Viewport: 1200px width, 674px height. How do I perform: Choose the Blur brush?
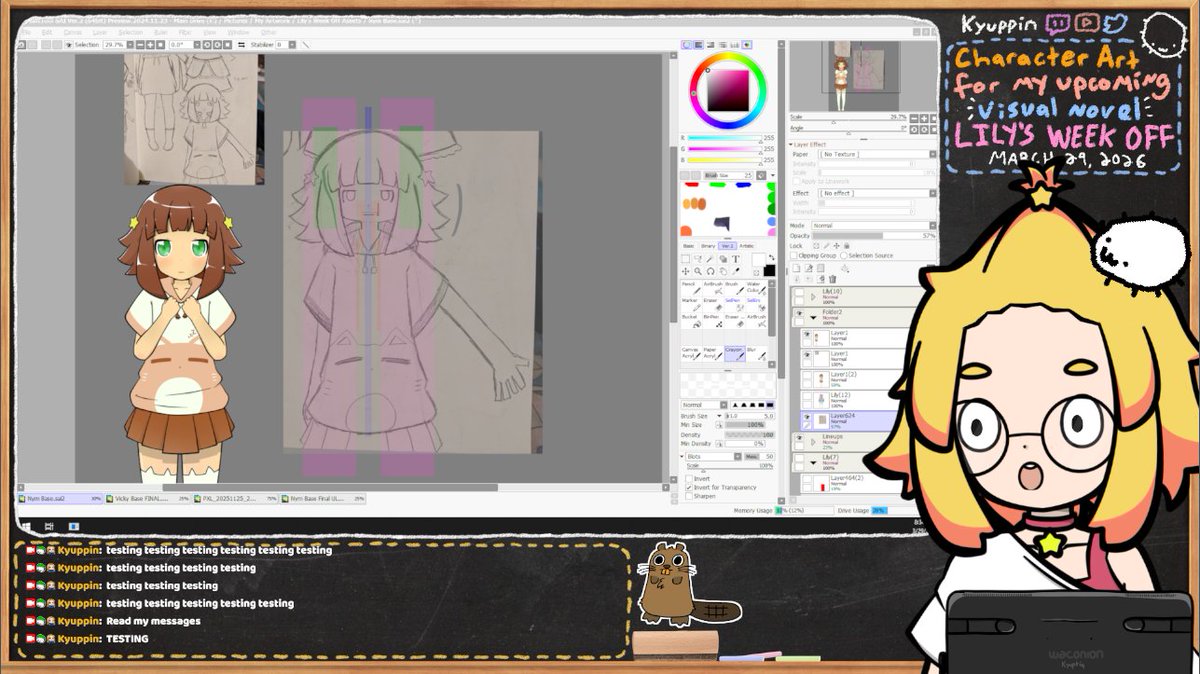click(x=756, y=354)
